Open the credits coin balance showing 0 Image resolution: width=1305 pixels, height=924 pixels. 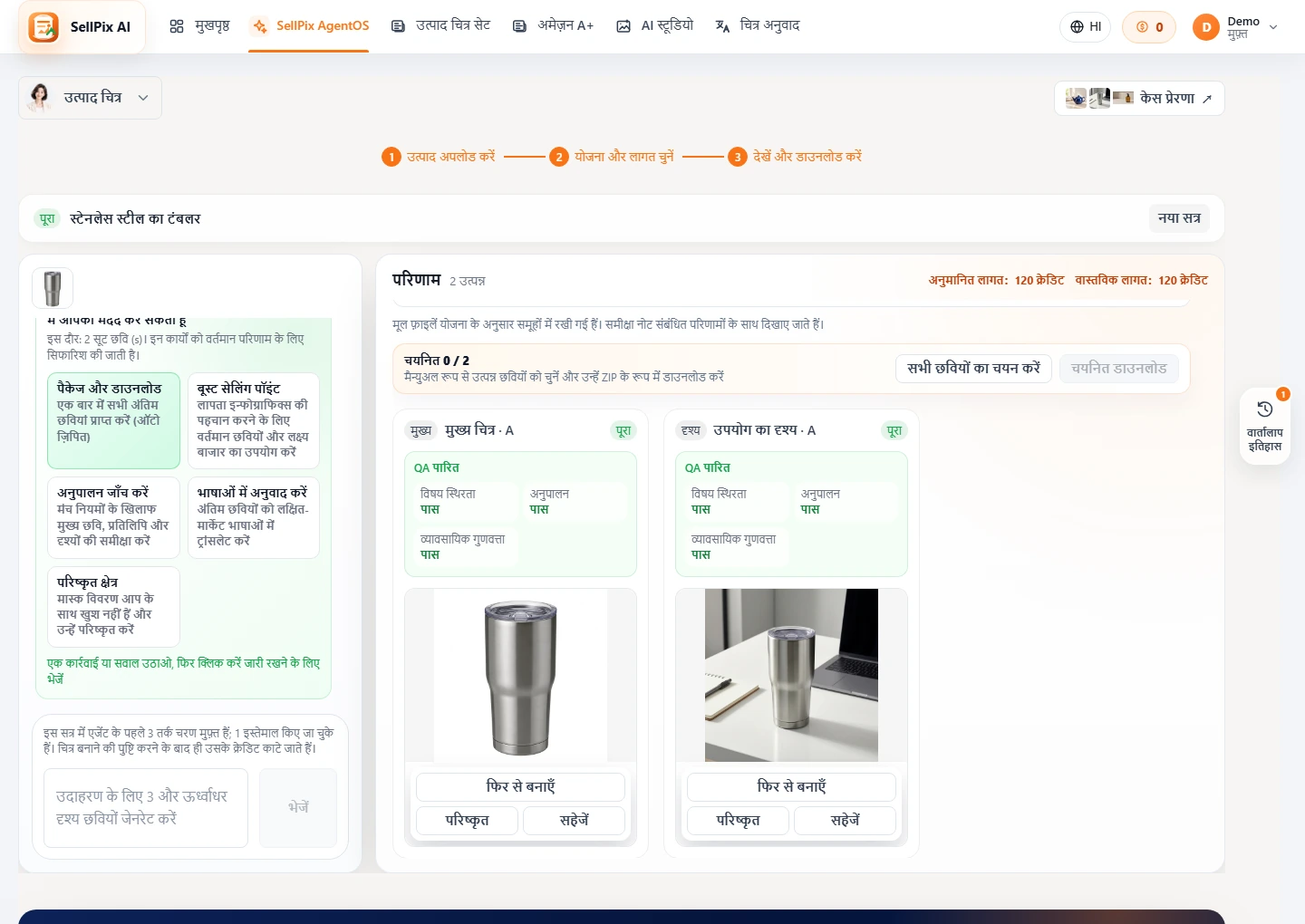point(1149,27)
